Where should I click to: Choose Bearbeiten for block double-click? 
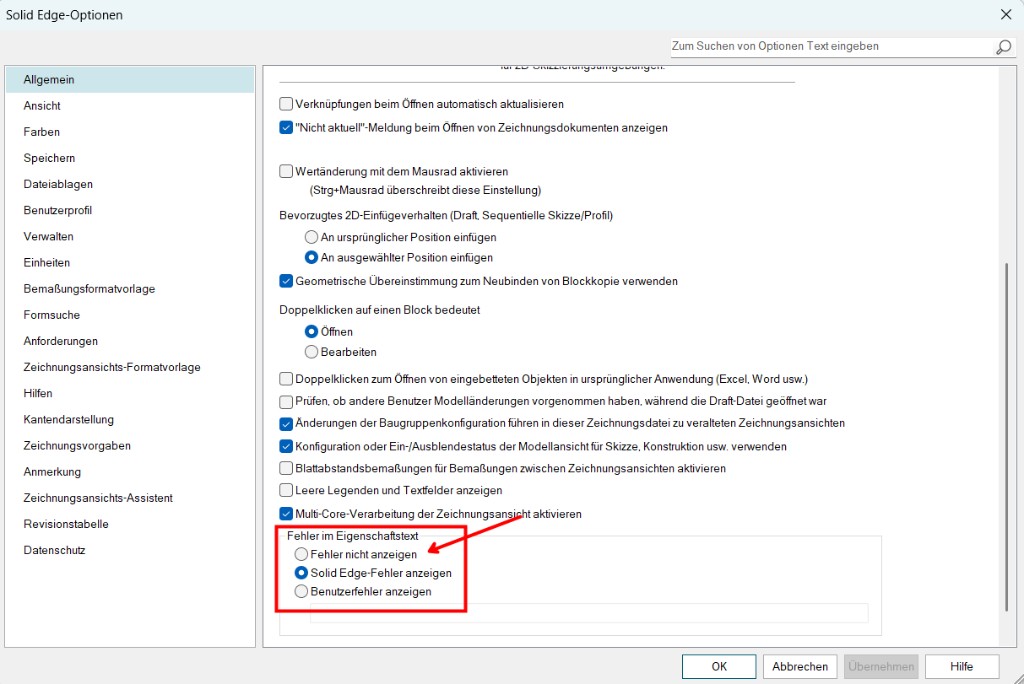pos(312,352)
